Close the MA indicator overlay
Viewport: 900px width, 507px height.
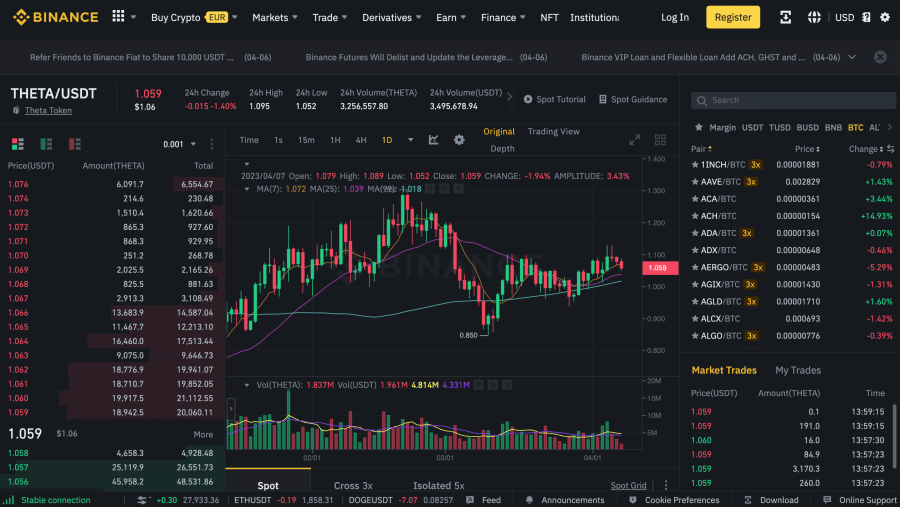pos(458,188)
